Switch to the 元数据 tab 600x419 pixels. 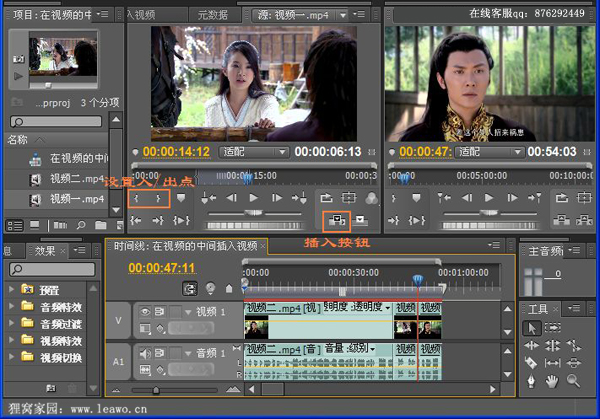point(213,15)
